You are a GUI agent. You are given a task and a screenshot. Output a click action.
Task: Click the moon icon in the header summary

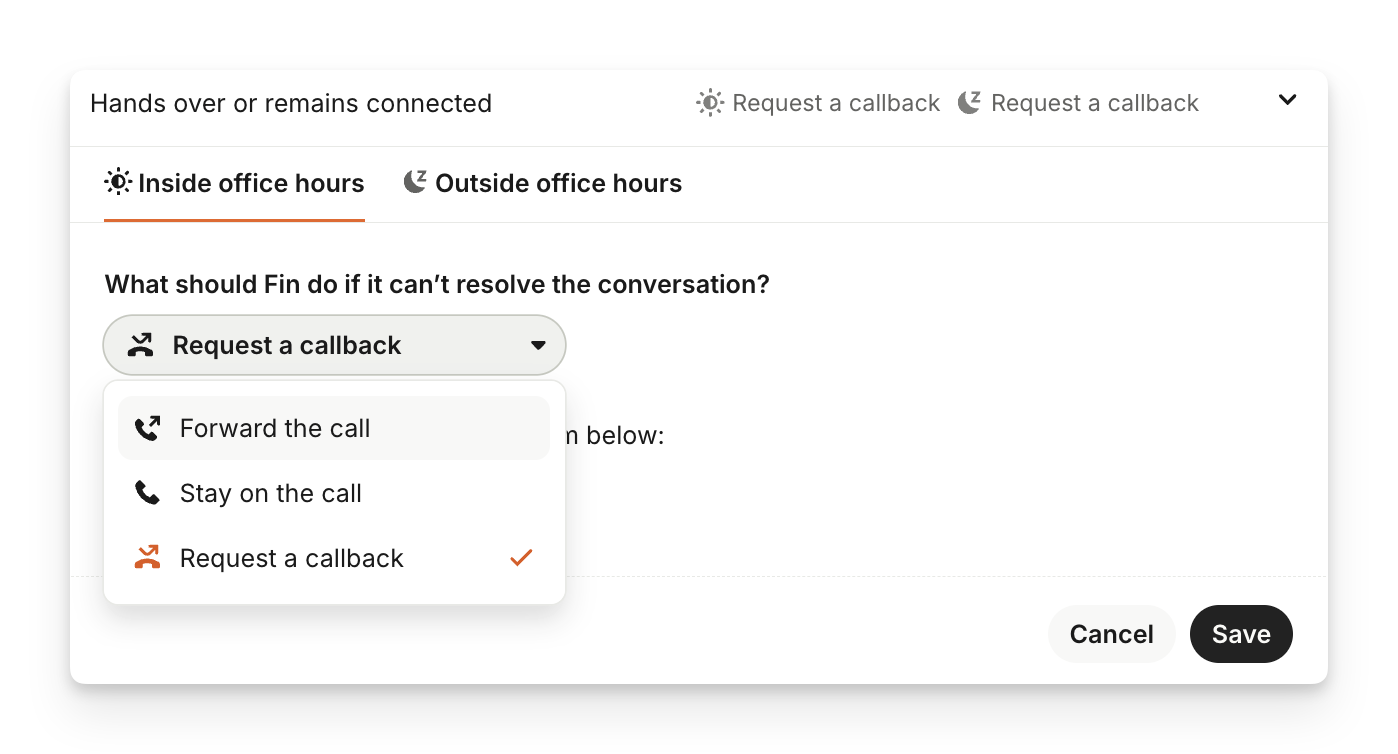(x=969, y=102)
